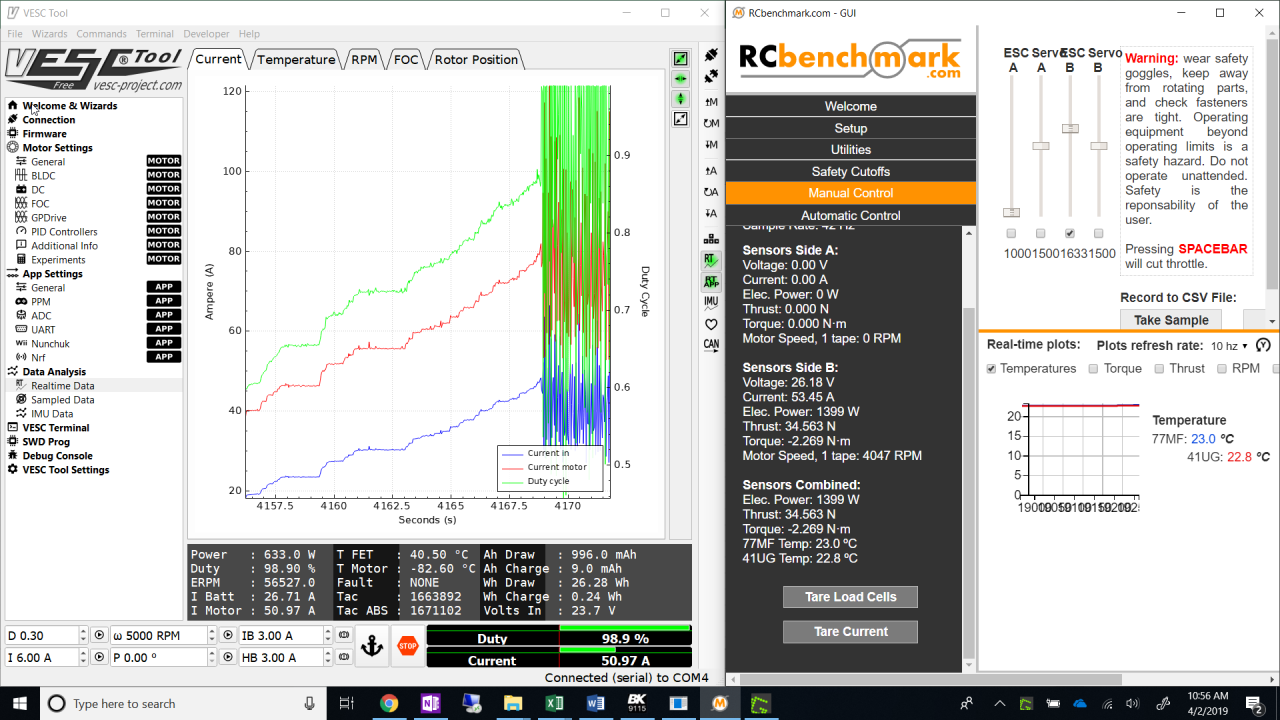Click Read App Configuration icon (up arrow A)
Screen dimensions: 1280x720
coord(711,171)
